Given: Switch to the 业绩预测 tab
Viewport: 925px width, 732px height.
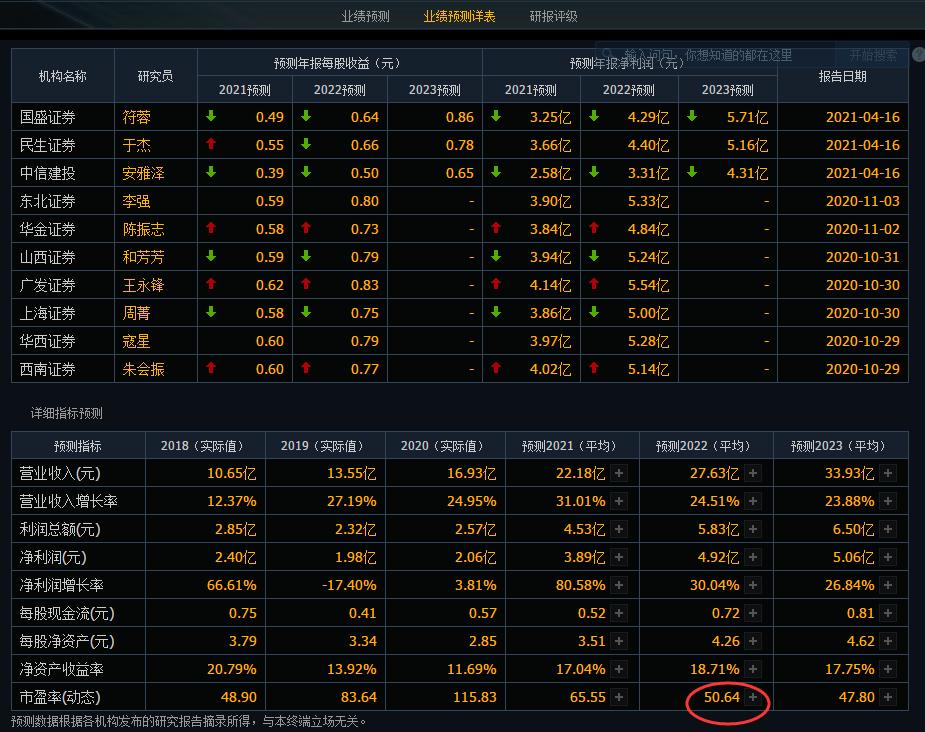Looking at the screenshot, I should [365, 17].
